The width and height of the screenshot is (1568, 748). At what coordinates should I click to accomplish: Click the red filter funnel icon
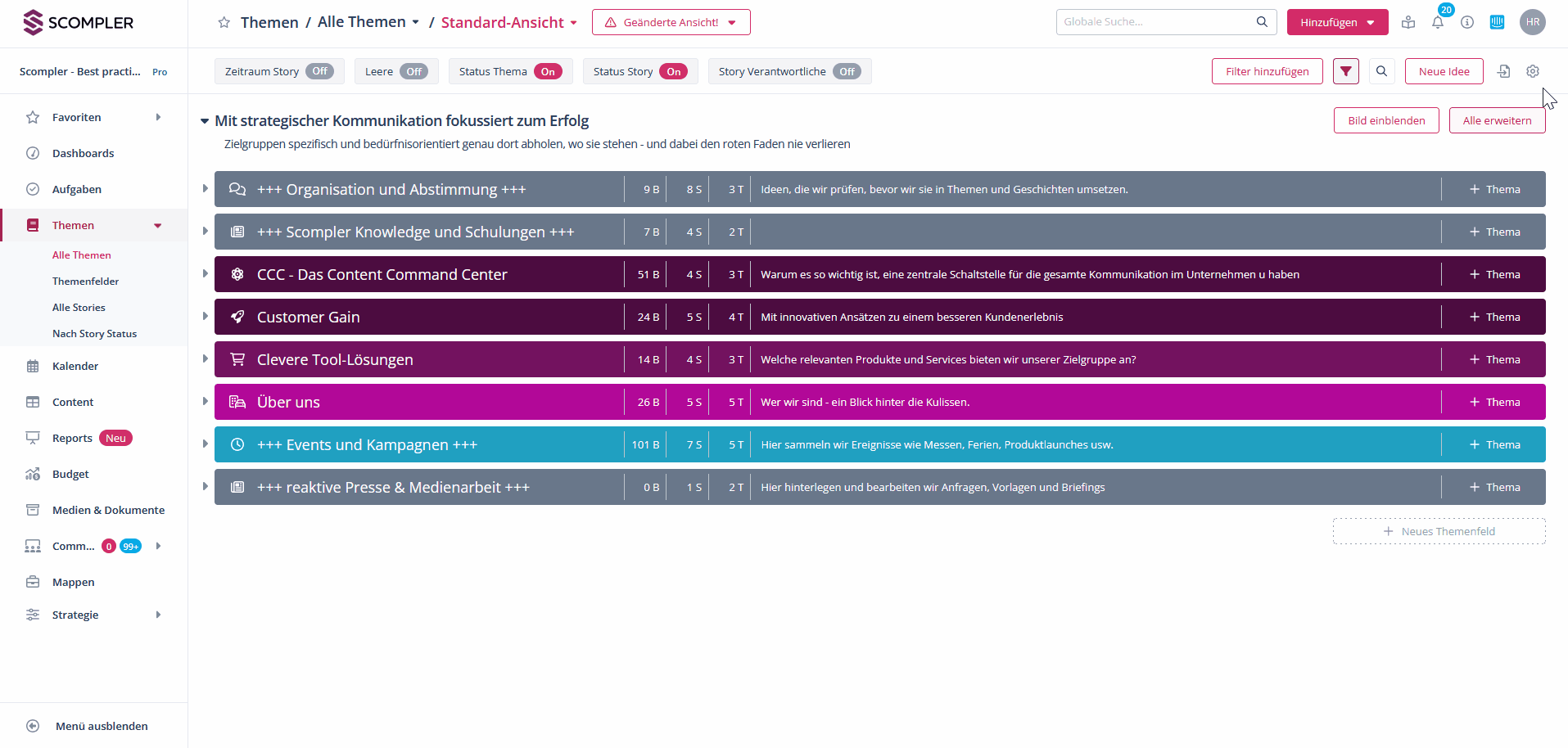(x=1345, y=71)
